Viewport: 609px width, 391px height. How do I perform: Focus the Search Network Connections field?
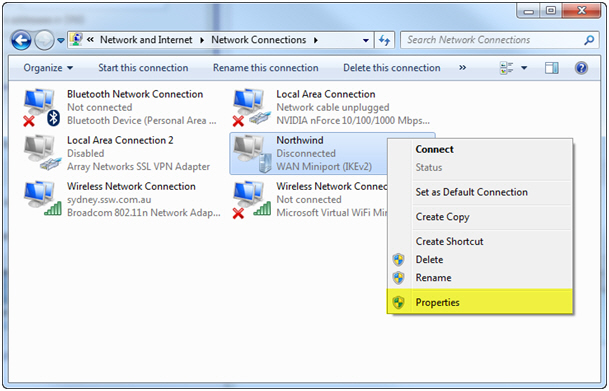coord(499,40)
